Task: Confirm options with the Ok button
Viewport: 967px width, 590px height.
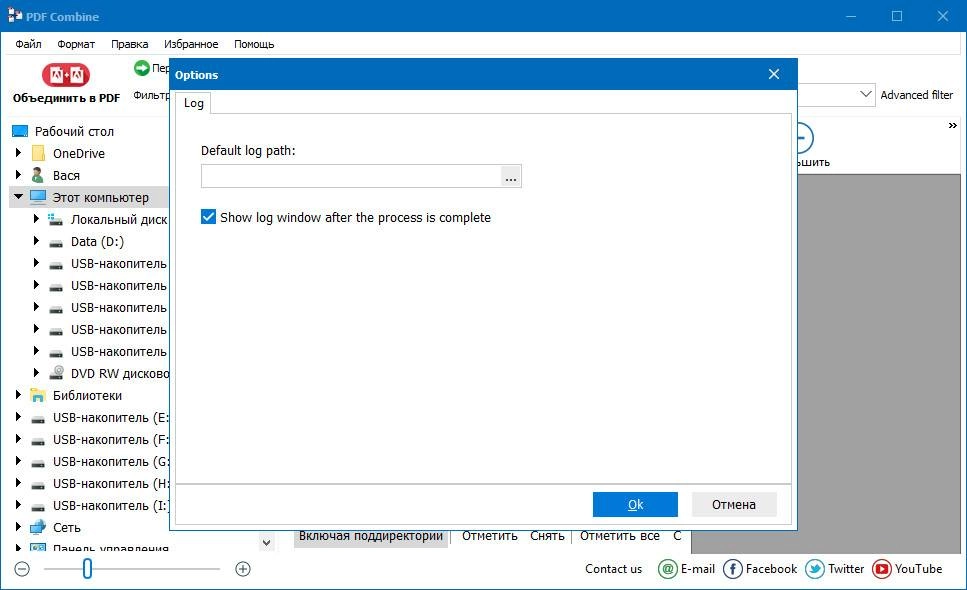Action: pos(635,504)
